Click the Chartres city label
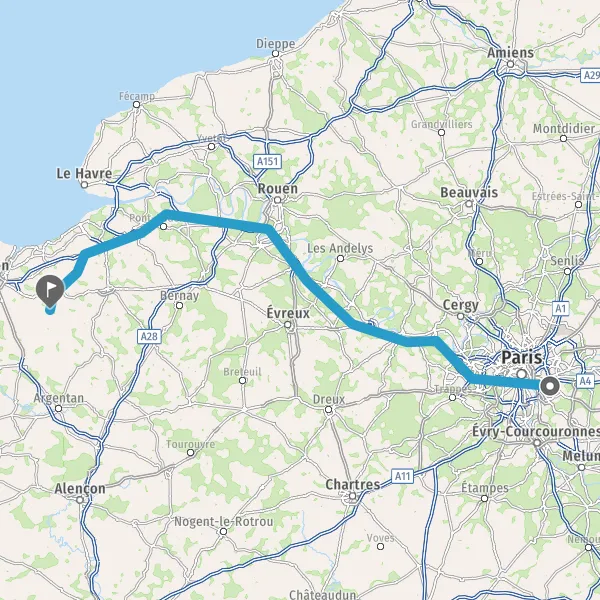The image size is (600, 600). (353, 484)
